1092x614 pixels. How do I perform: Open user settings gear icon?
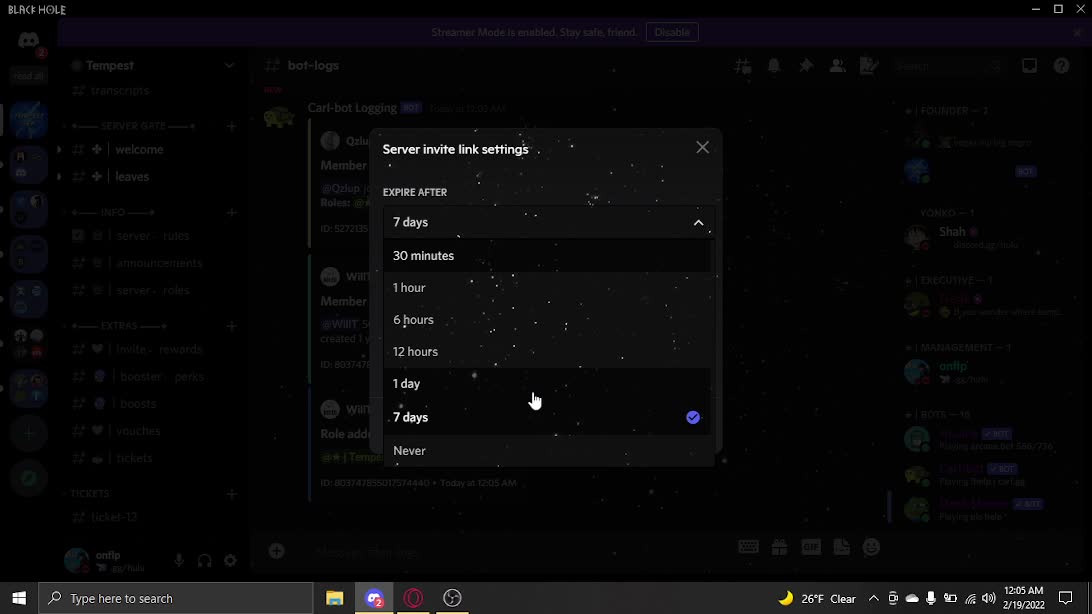tap(230, 561)
